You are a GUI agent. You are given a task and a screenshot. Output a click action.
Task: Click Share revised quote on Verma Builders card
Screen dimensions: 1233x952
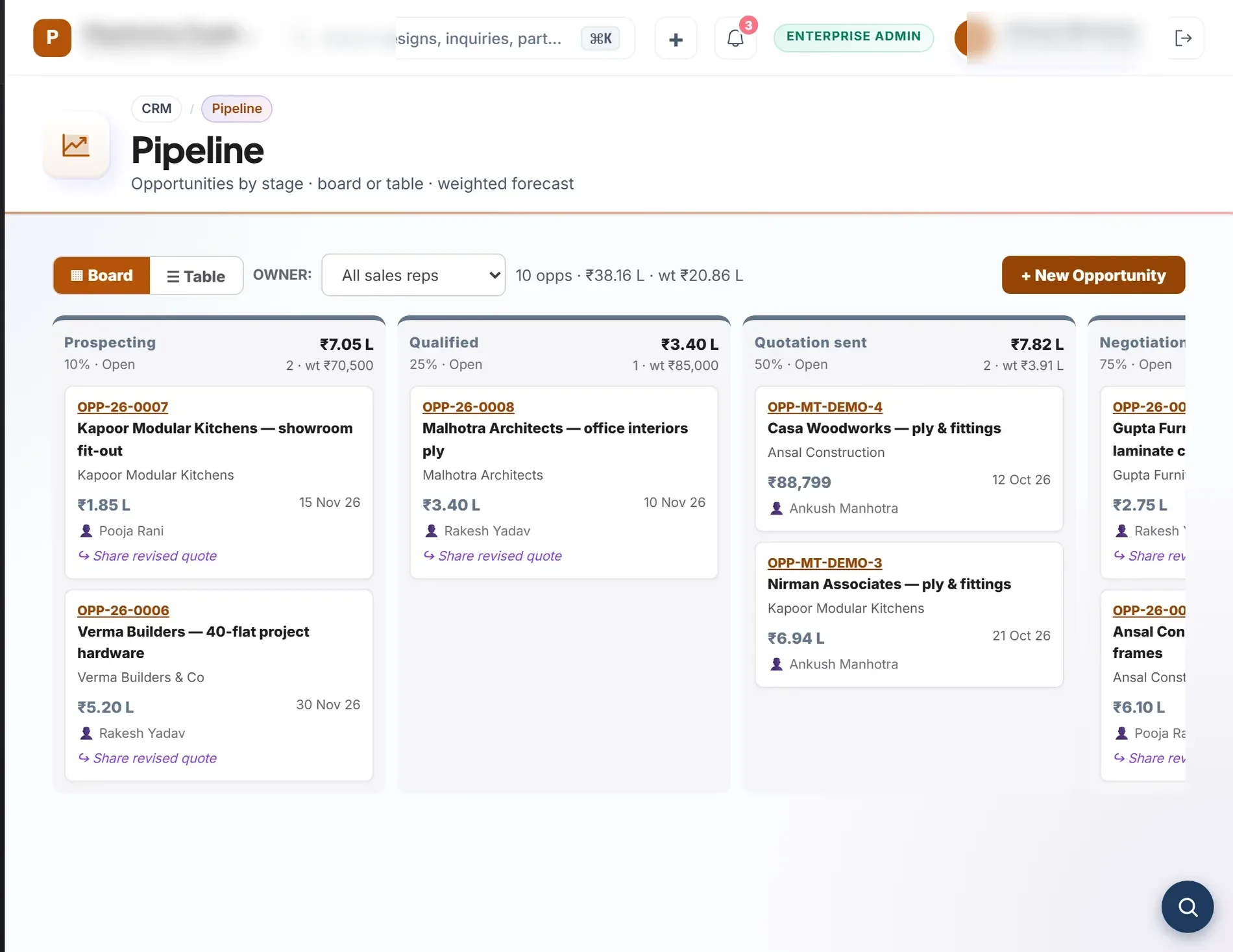147,758
